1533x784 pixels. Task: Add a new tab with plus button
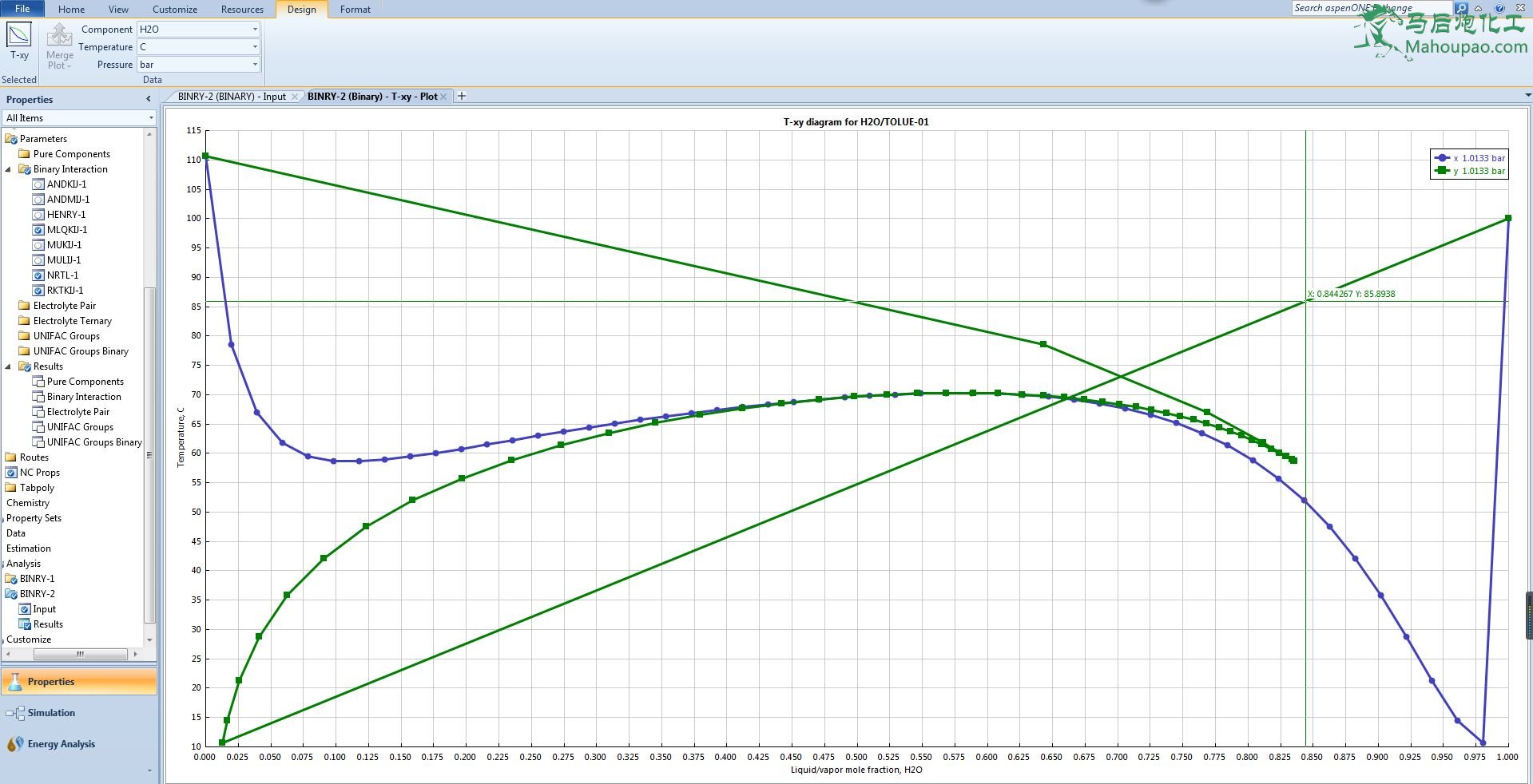[462, 96]
